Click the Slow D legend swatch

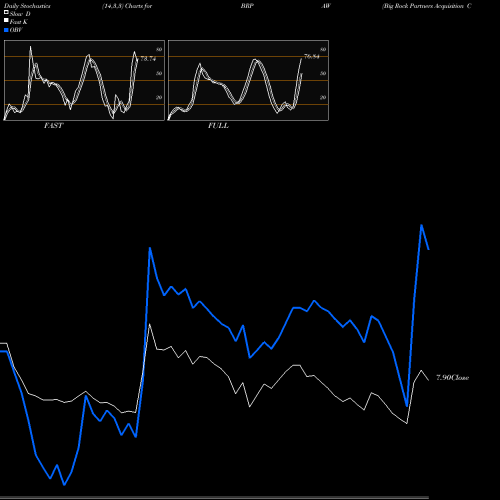(6, 12)
